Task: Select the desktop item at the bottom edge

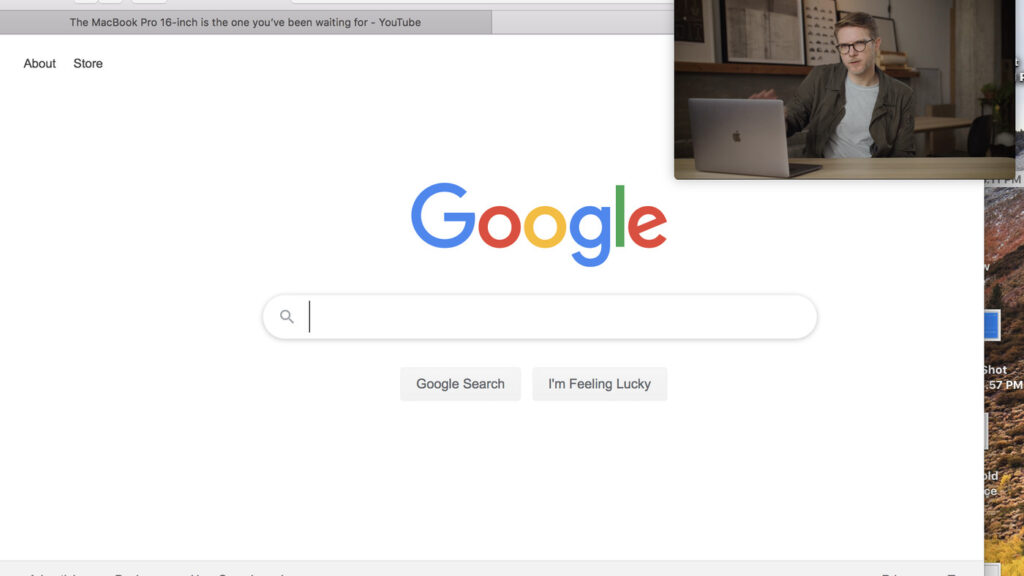Action: click(992, 570)
